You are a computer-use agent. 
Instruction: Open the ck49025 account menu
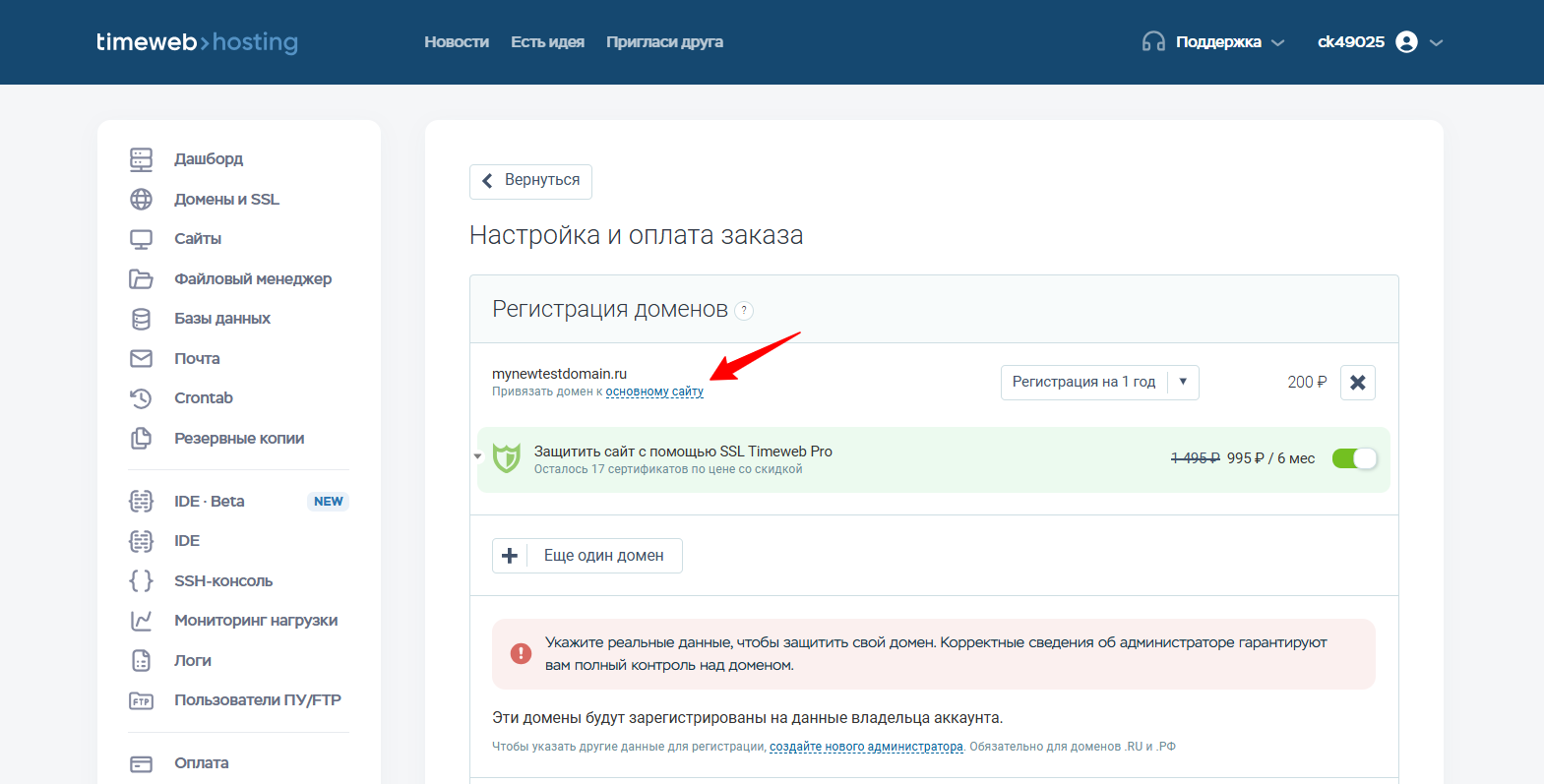click(x=1381, y=42)
